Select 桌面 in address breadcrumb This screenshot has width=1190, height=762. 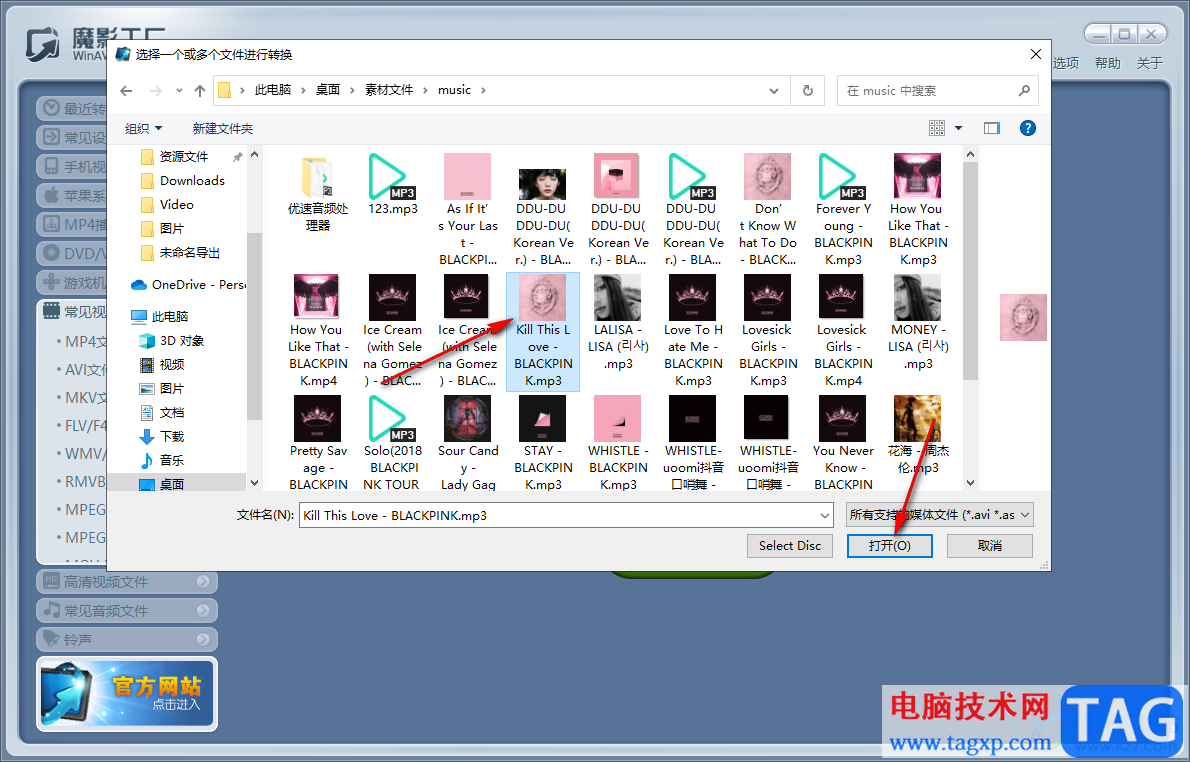pos(328,90)
